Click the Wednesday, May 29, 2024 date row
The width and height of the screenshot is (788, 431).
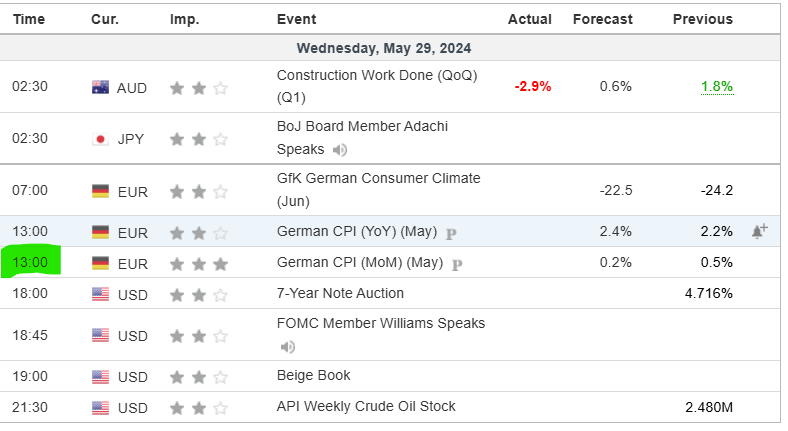[x=384, y=48]
